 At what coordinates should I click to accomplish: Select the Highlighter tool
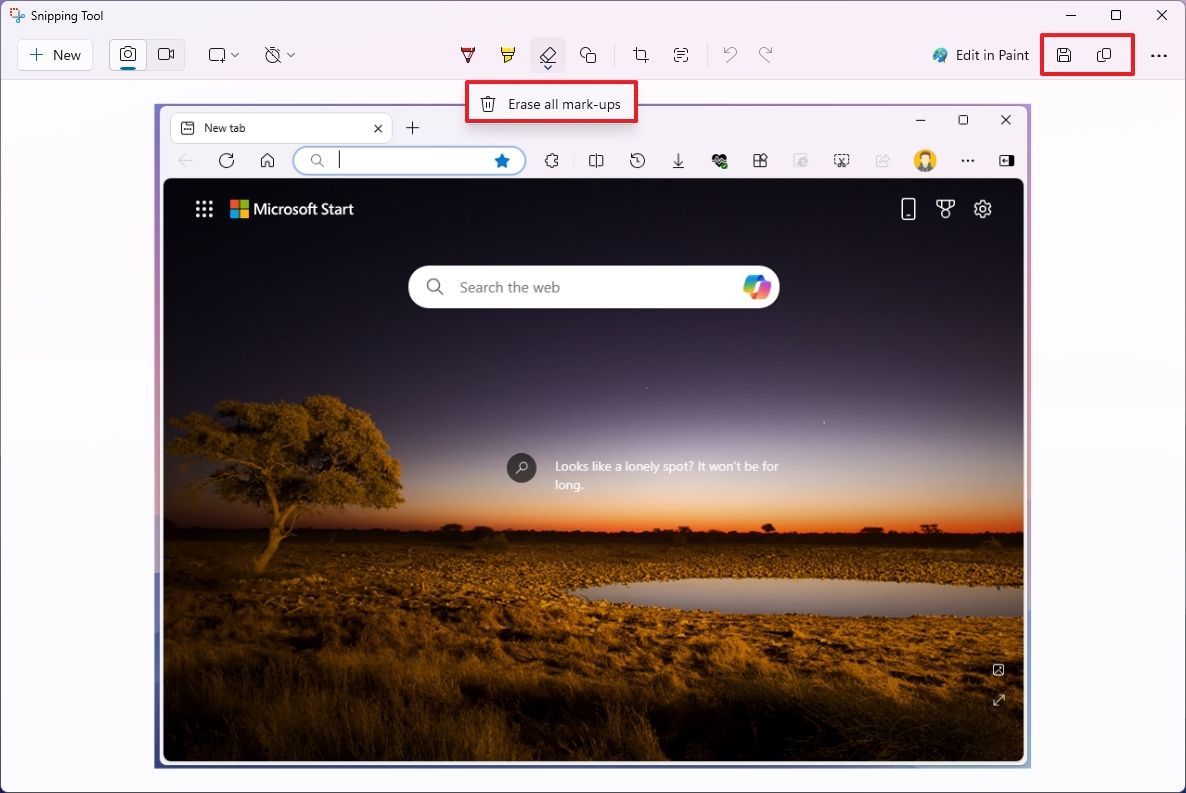tap(507, 55)
